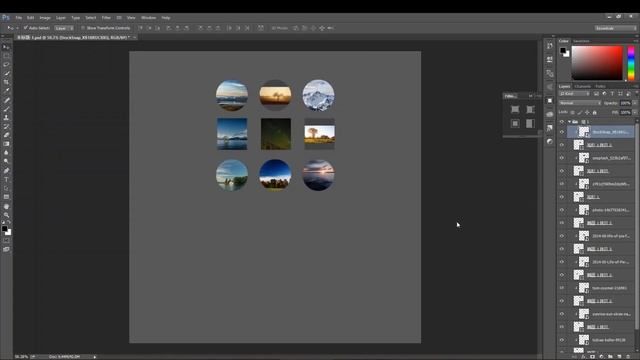Open the Filter menu
The image size is (640, 360).
coord(106,18)
